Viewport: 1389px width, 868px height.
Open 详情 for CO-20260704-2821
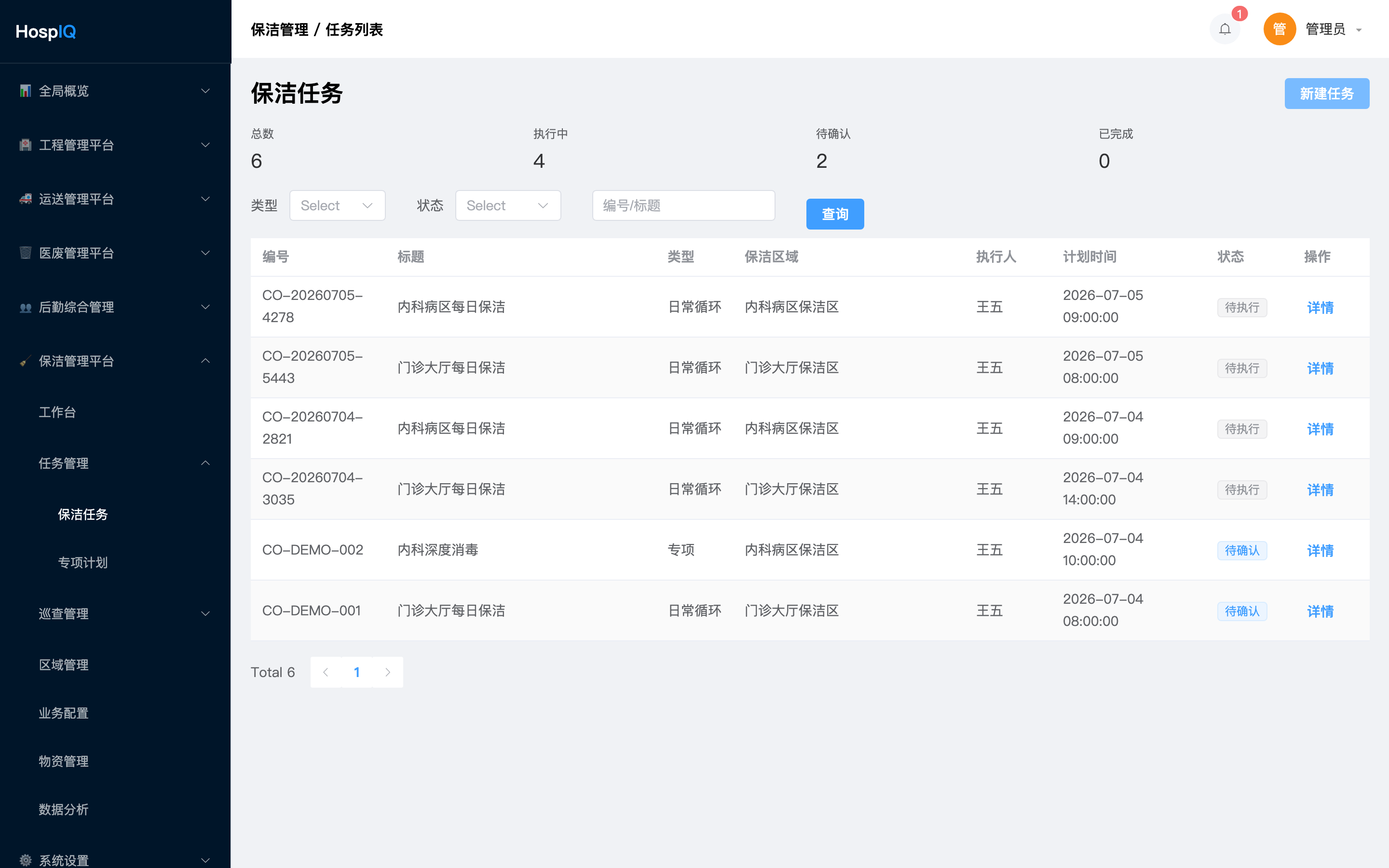1320,429
